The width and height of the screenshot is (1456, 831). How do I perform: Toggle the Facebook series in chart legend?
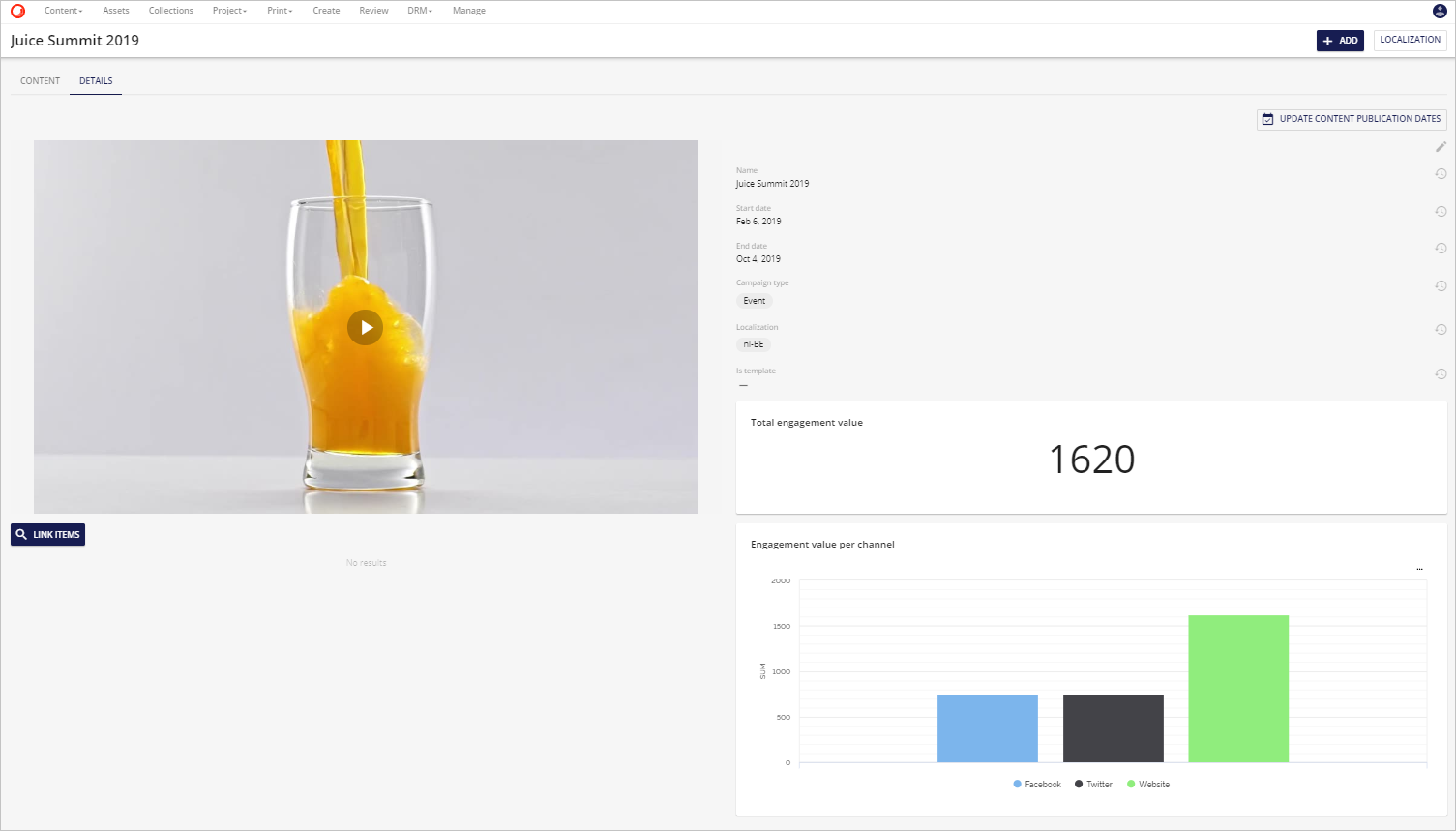click(1037, 785)
